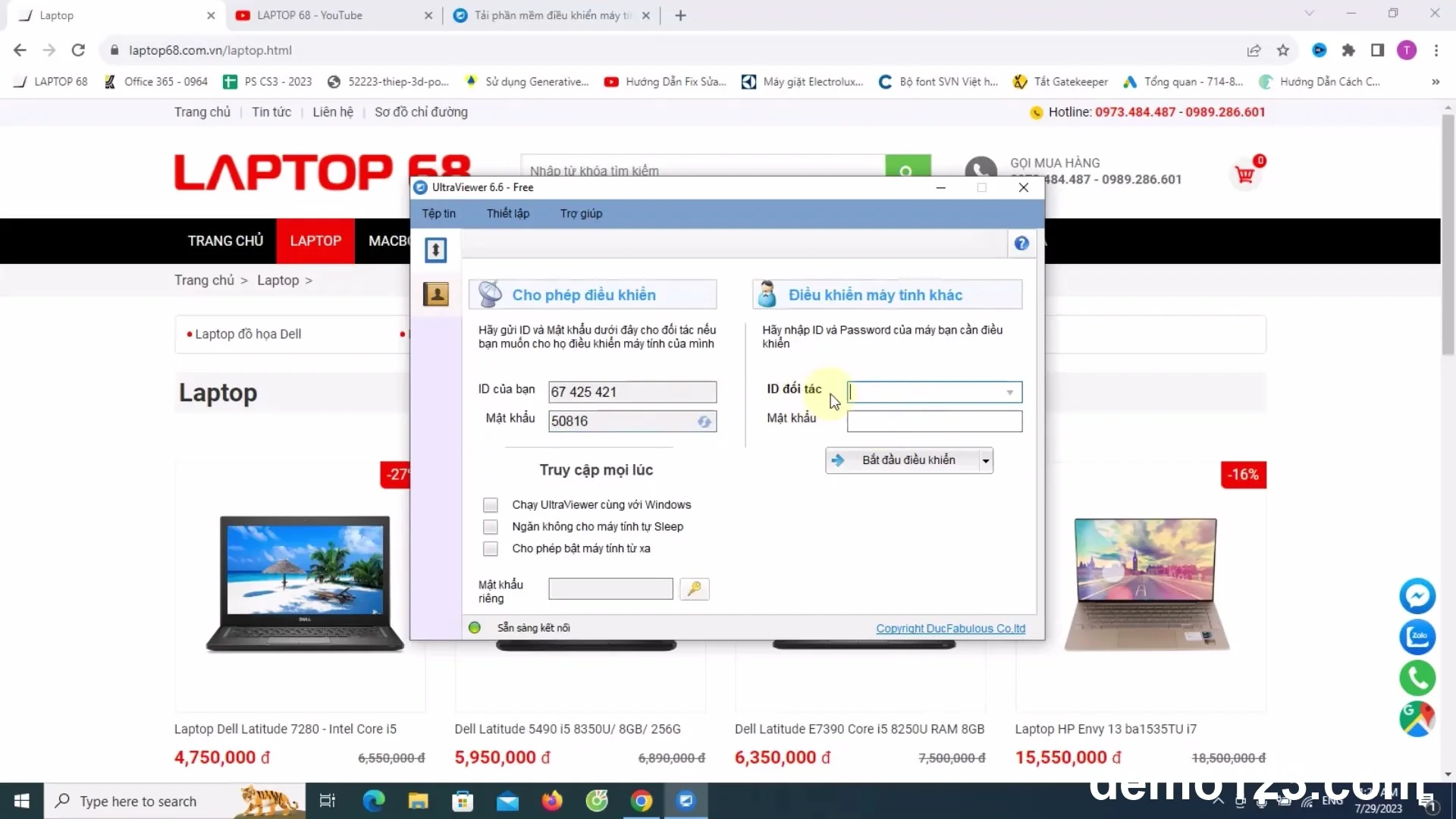Image resolution: width=1456 pixels, height=819 pixels.
Task: Open the HP Envy 13 product image
Action: point(1146,584)
